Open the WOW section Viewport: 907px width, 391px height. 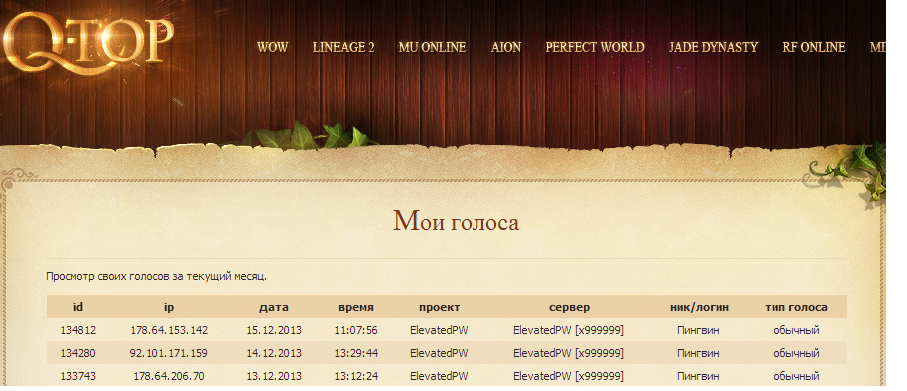tap(272, 47)
